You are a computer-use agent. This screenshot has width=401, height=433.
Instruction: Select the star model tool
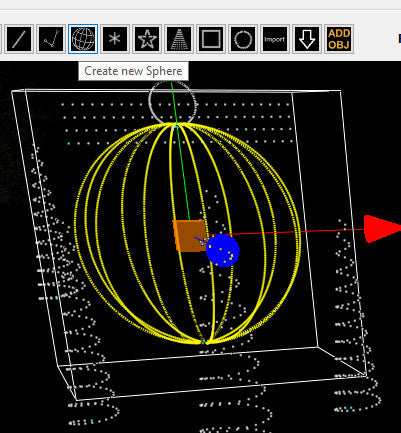pos(147,39)
